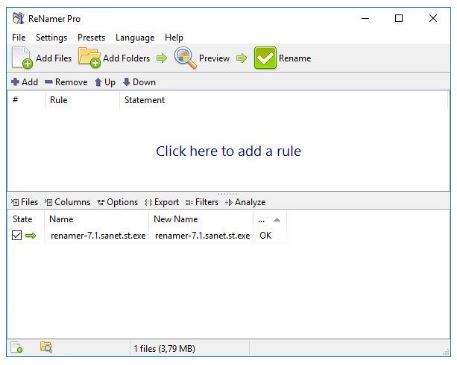Image resolution: width=457 pixels, height=365 pixels.
Task: Move the rule Down
Action: coord(139,82)
